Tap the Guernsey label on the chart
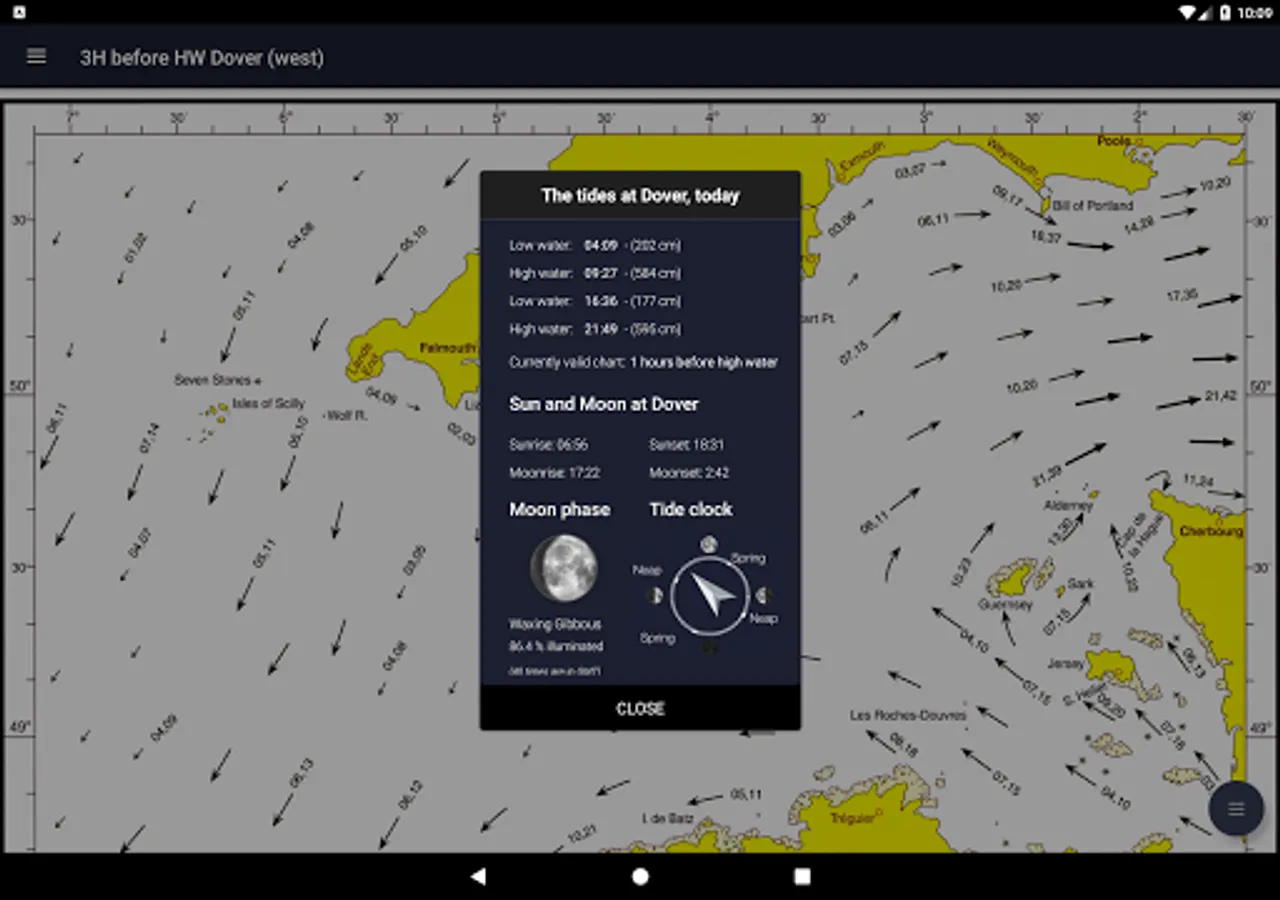 click(x=1005, y=605)
